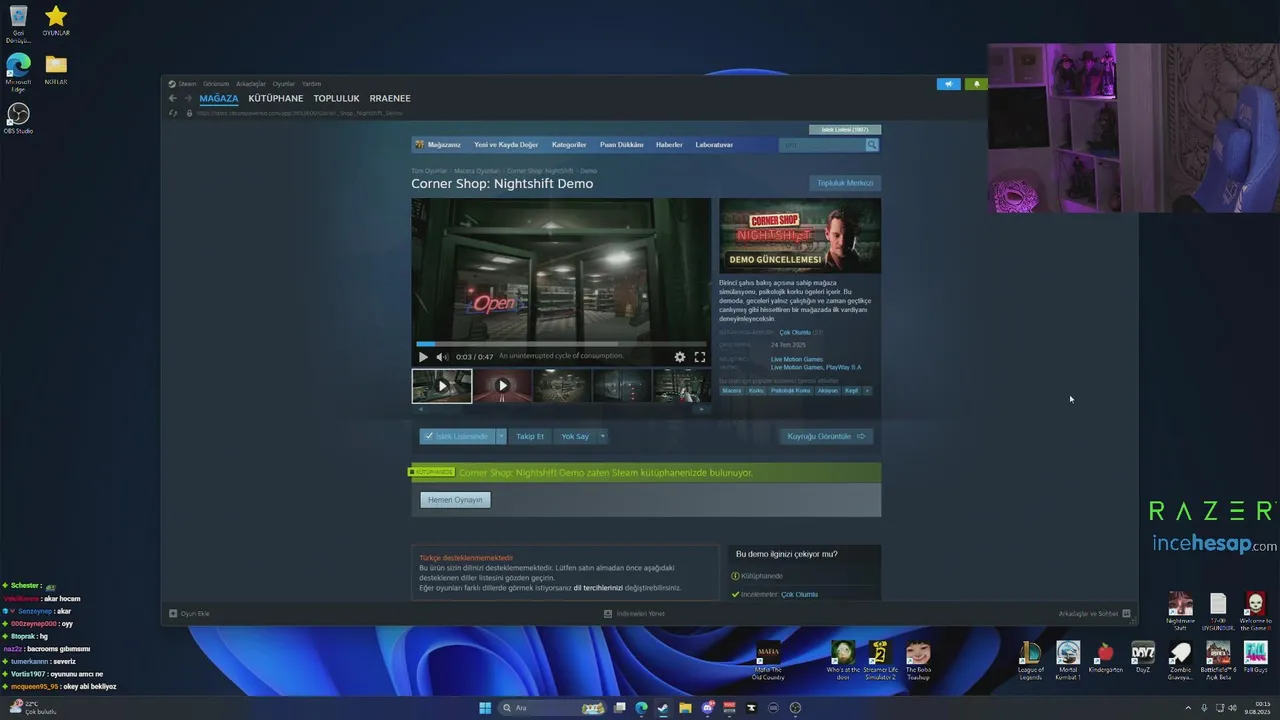Switch to the KÜTÜPHANE tab

click(276, 98)
